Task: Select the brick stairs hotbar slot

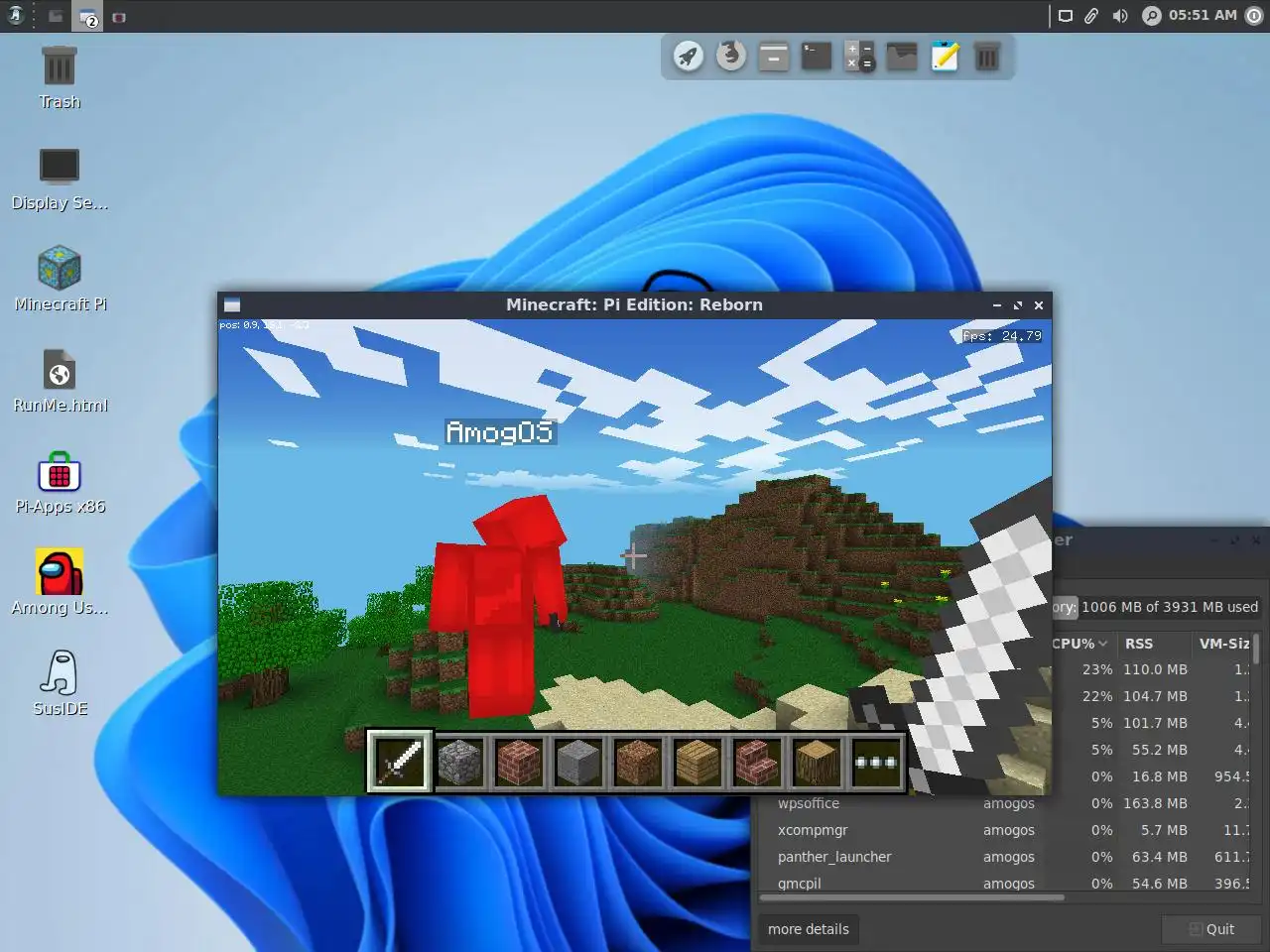Action: click(757, 762)
